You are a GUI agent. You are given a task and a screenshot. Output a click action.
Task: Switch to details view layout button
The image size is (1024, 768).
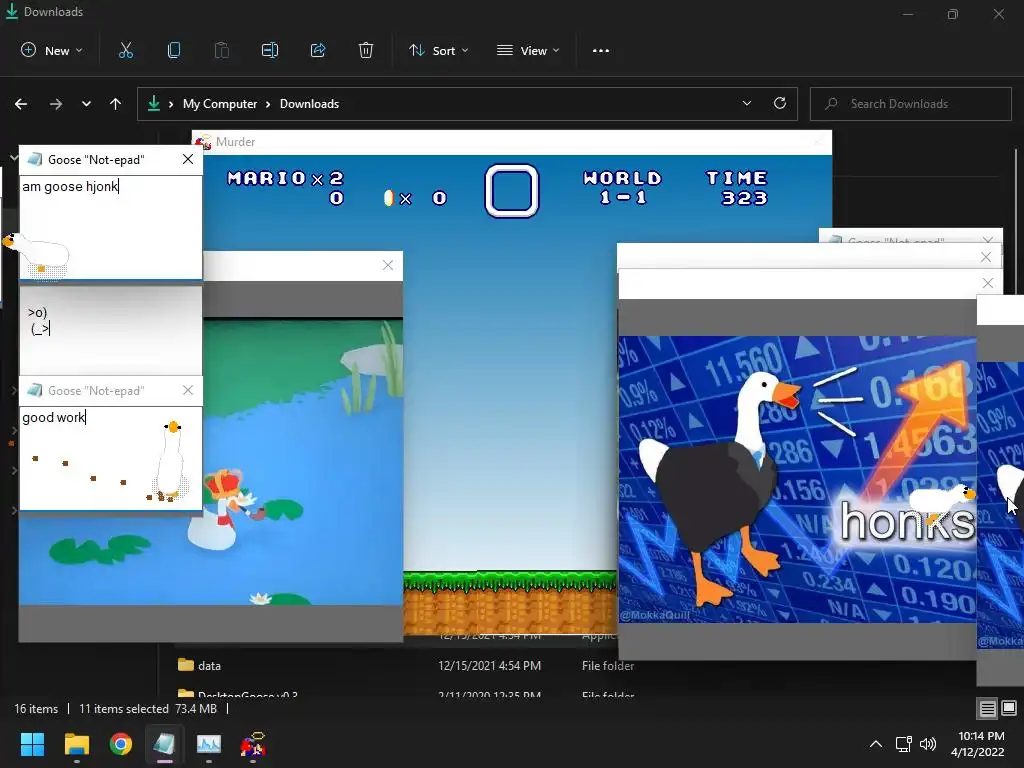[x=987, y=708]
